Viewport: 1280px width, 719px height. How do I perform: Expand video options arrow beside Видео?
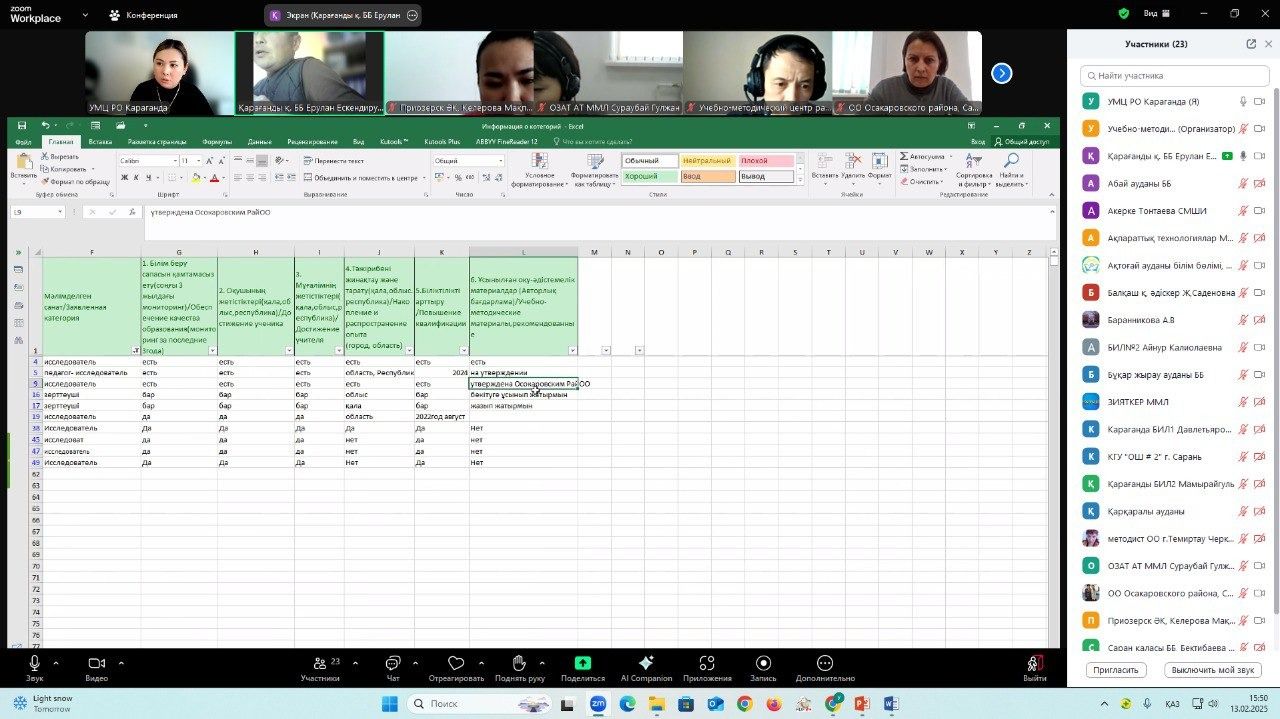pos(121,662)
